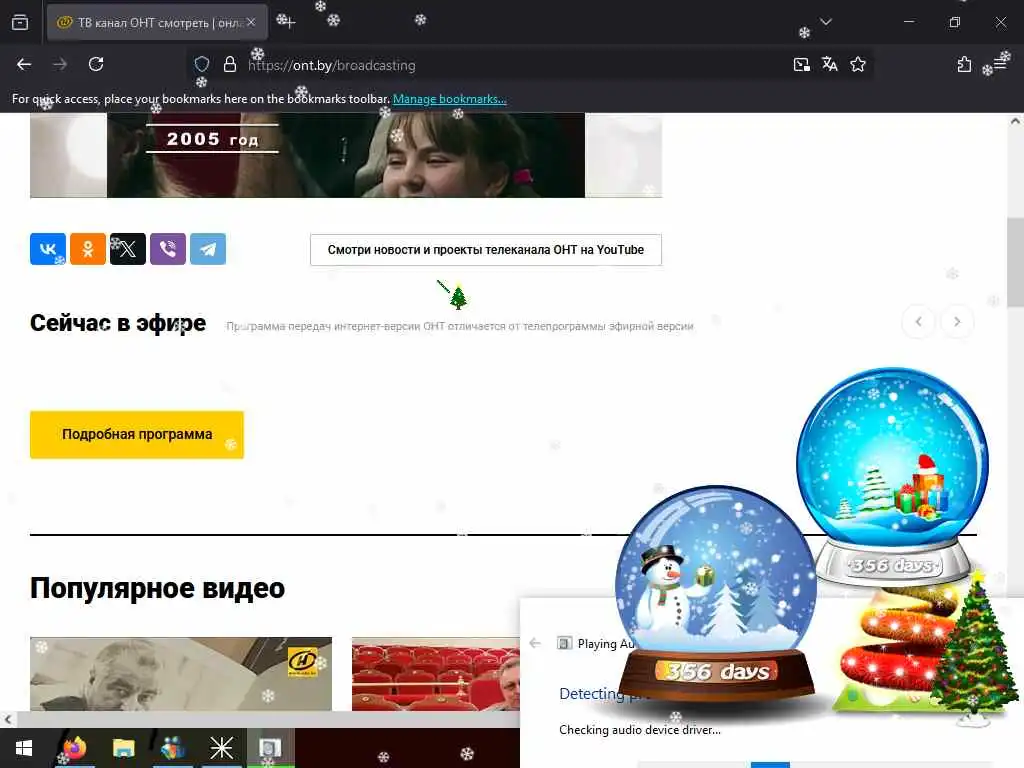The height and width of the screenshot is (768, 1024).
Task: Click the page scroll up arrow
Action: coord(1015,121)
